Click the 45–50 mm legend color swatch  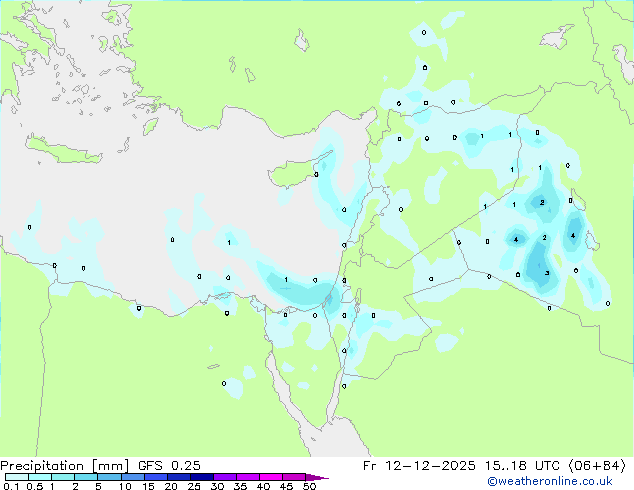point(294,477)
